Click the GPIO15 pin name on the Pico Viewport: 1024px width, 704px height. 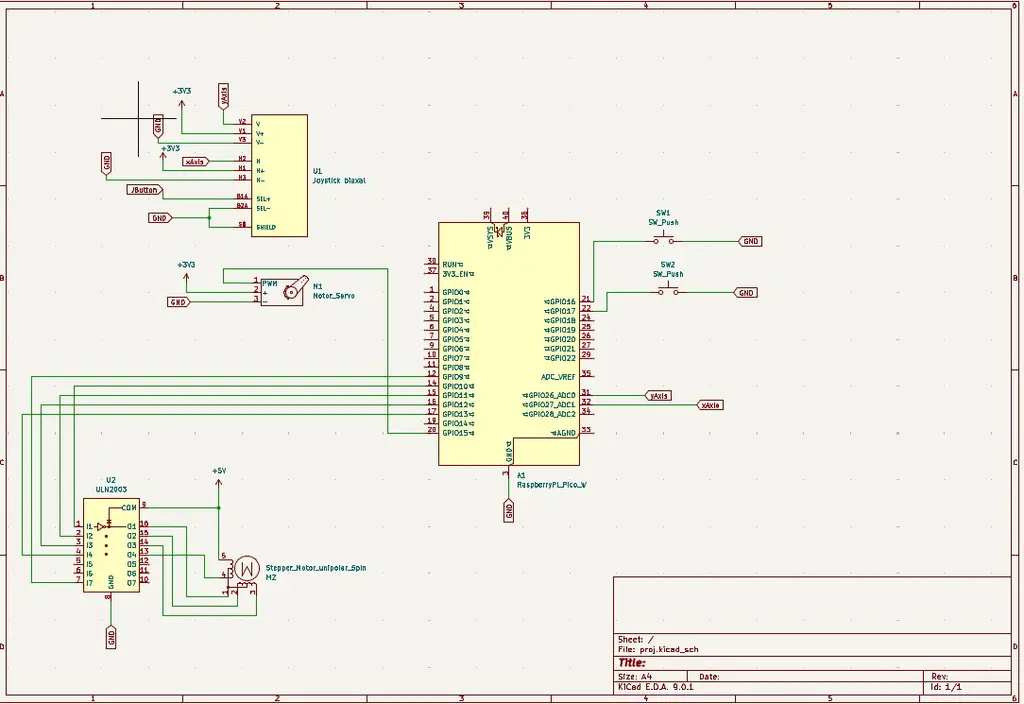pyautogui.click(x=455, y=433)
